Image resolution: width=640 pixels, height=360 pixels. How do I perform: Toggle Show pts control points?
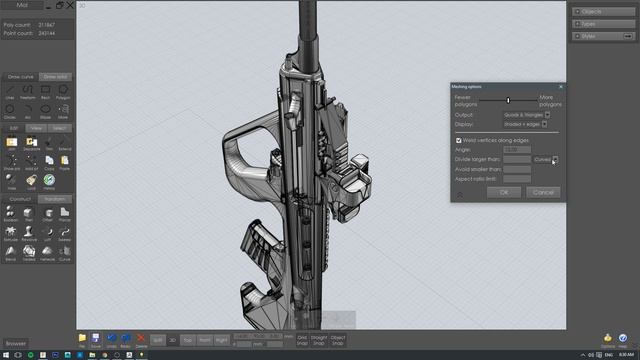pos(11,163)
